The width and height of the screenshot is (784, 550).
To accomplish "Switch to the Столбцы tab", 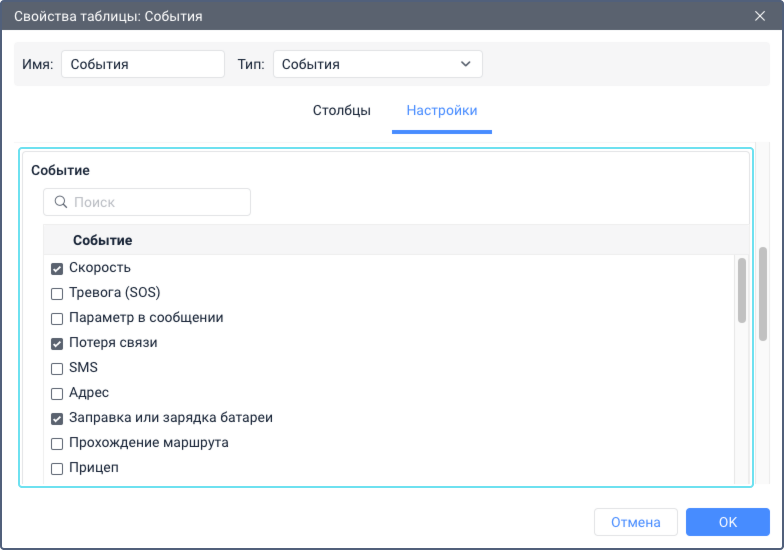I will click(x=342, y=110).
